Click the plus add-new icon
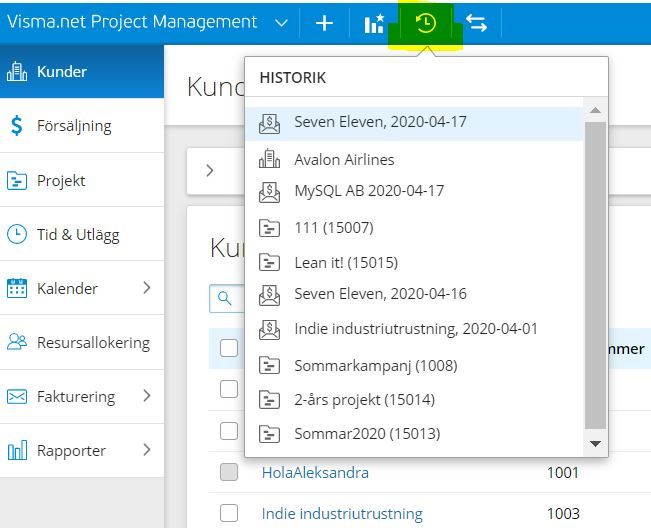Viewport: 651px width, 528px height. 324,23
